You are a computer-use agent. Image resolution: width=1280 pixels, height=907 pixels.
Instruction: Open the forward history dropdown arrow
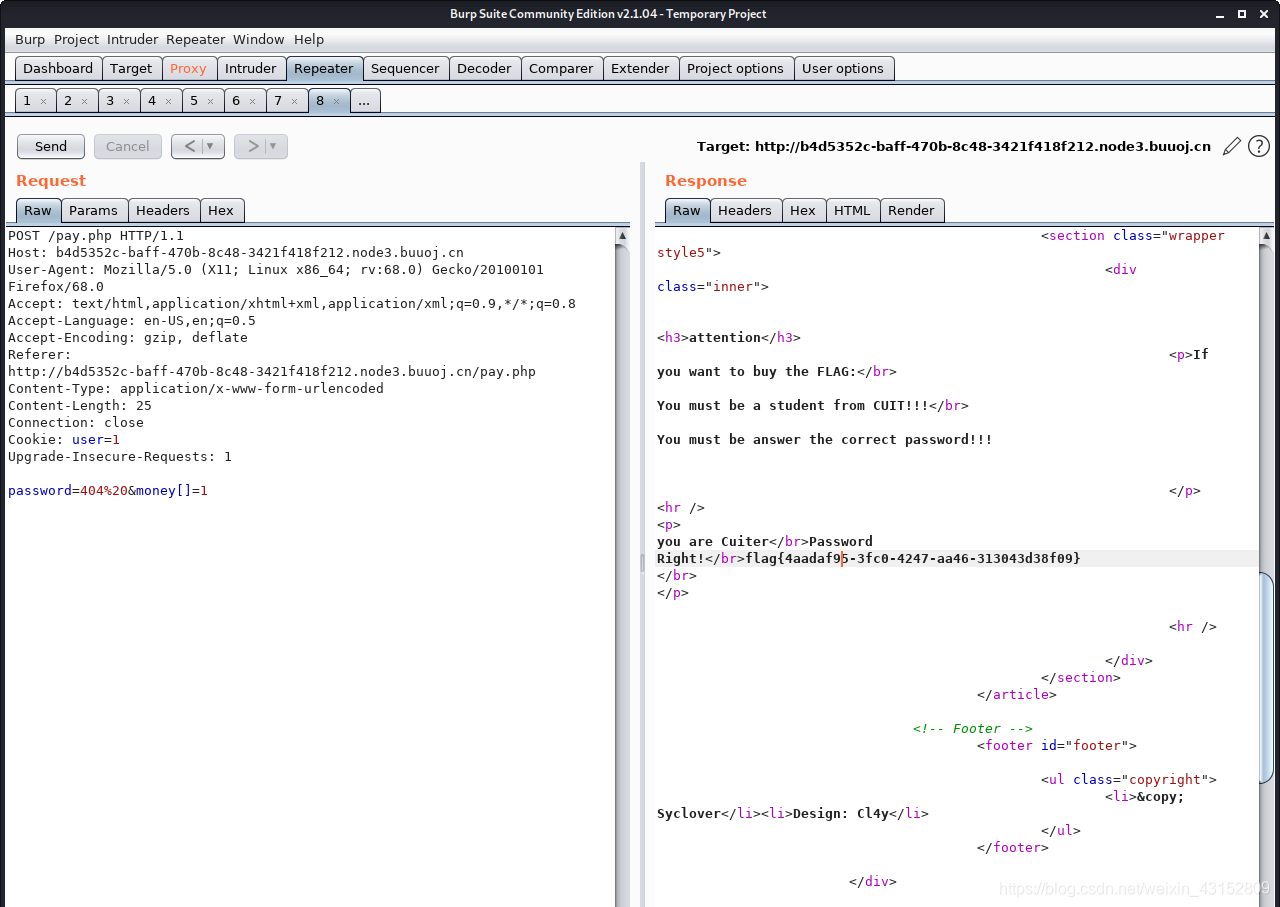point(274,146)
